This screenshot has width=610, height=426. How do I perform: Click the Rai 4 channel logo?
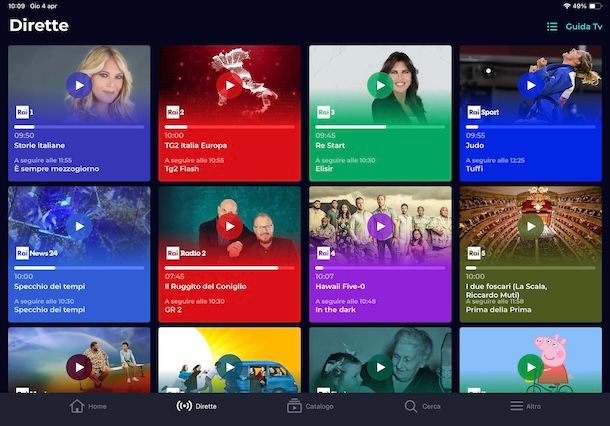point(325,253)
